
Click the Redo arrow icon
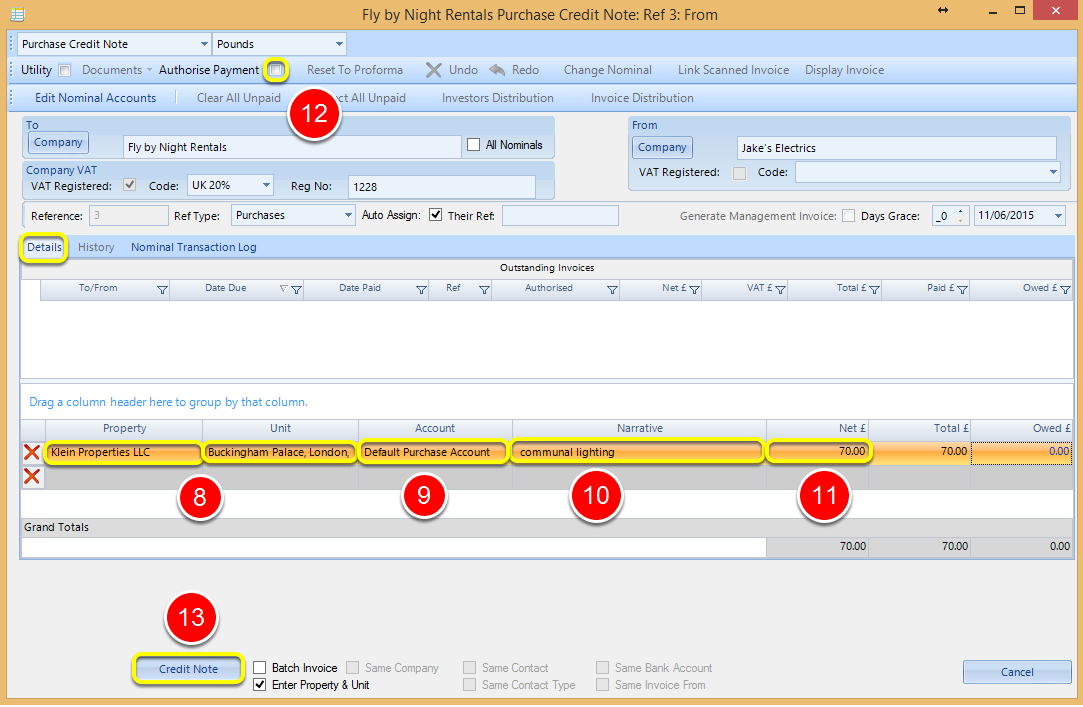click(497, 70)
